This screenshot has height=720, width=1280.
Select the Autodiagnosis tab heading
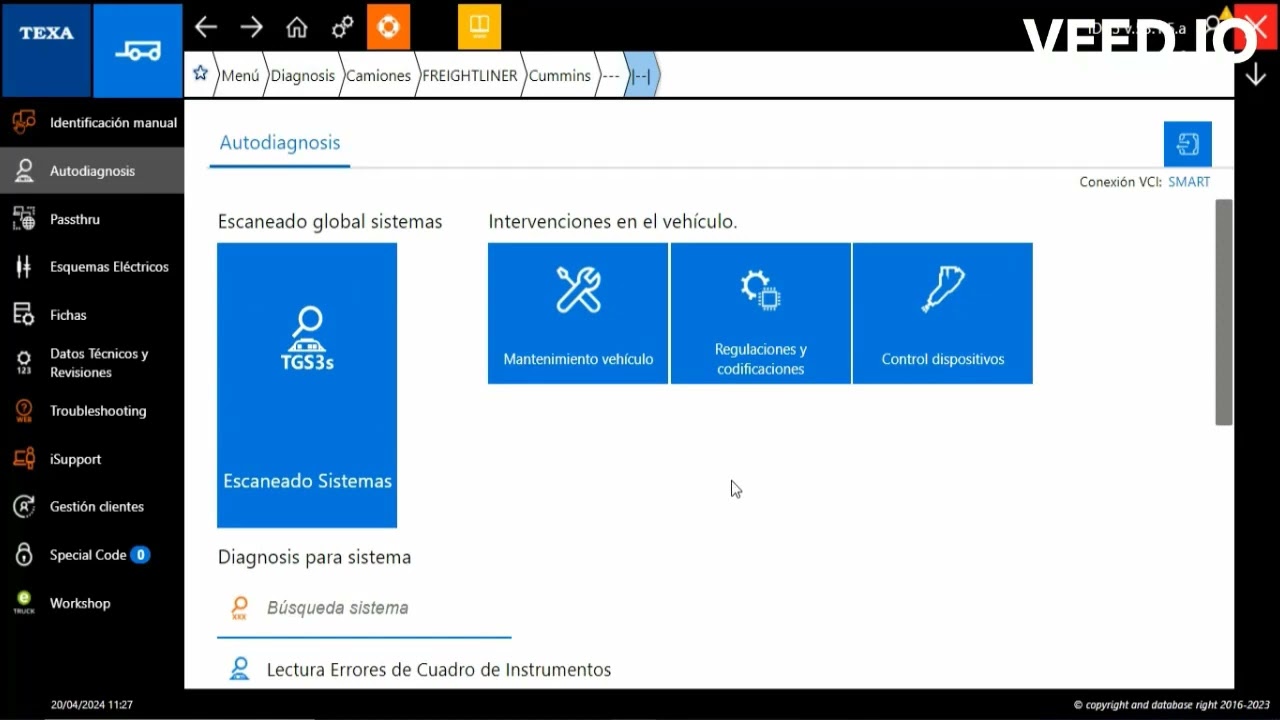(x=280, y=143)
